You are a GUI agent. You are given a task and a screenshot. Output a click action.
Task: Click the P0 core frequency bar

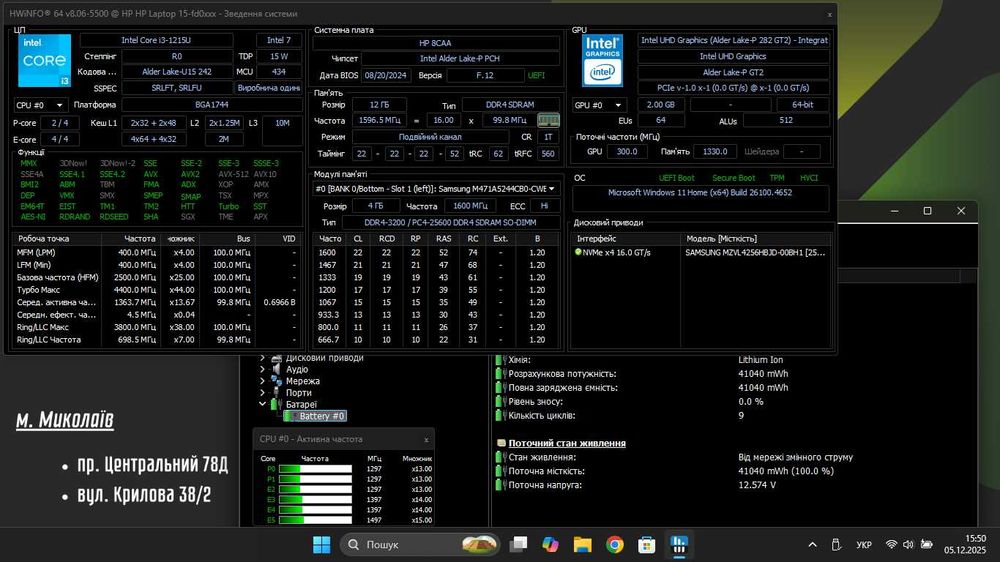click(315, 469)
